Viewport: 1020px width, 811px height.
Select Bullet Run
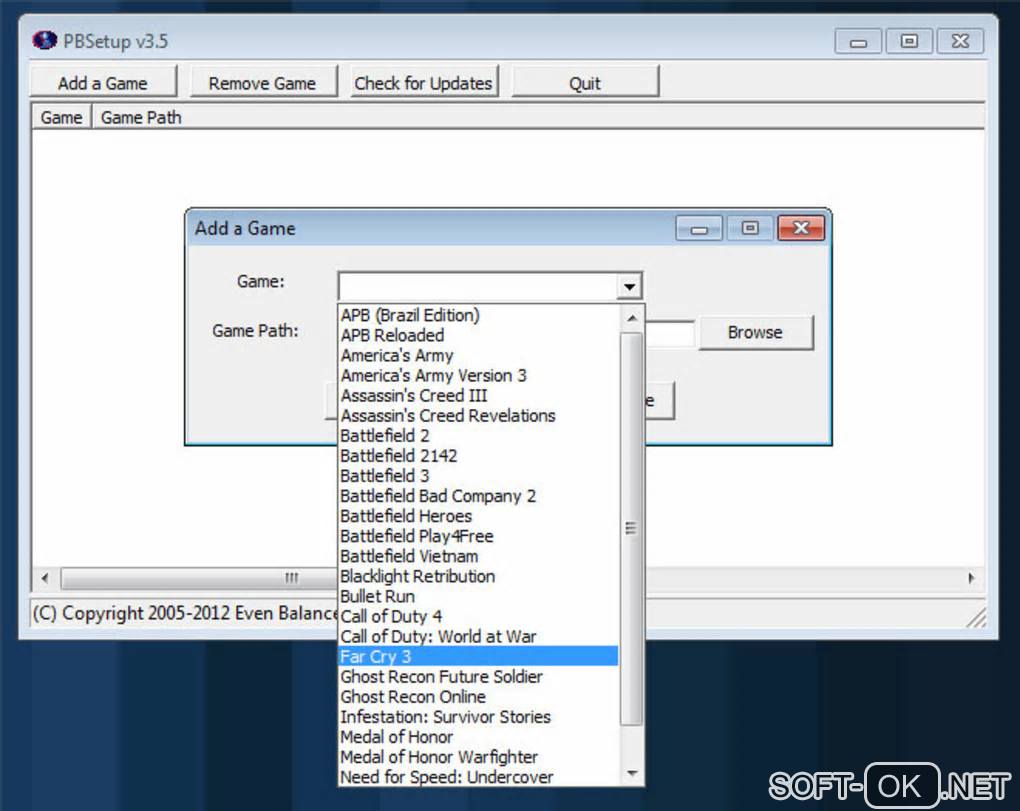click(x=478, y=596)
